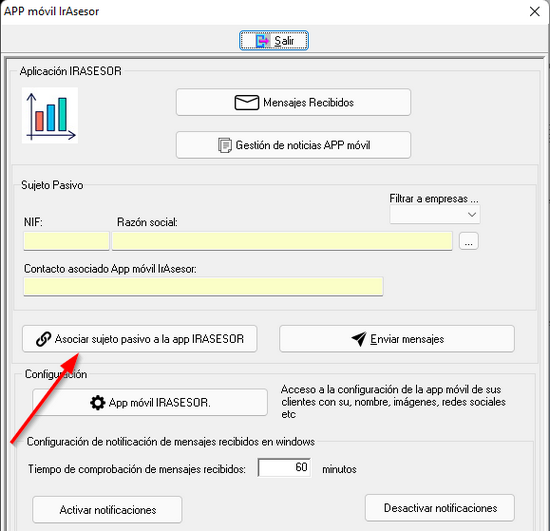Click the Mensajes Recibidos button label
The width and height of the screenshot is (550, 531).
(x=308, y=102)
